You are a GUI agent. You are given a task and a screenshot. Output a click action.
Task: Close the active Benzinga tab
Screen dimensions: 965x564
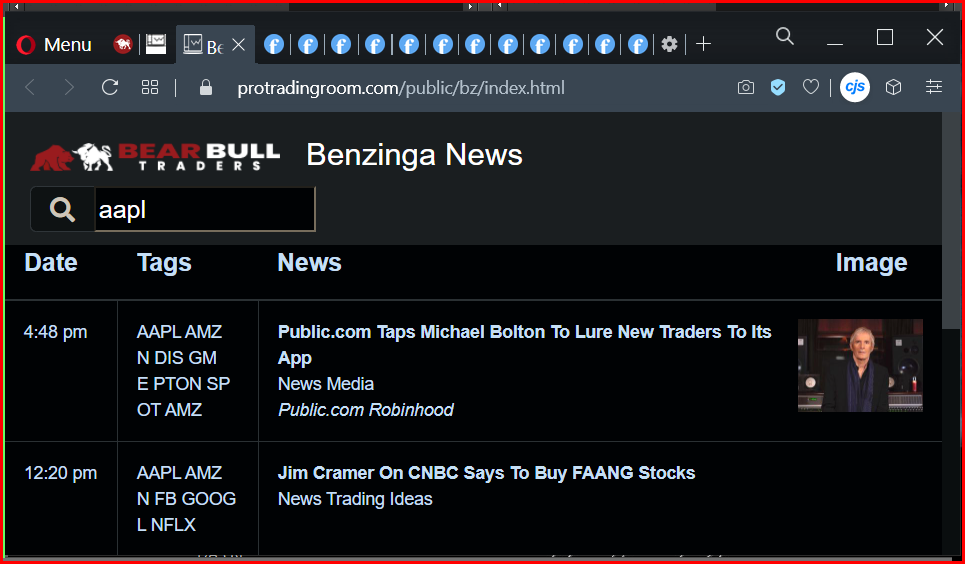pos(238,45)
